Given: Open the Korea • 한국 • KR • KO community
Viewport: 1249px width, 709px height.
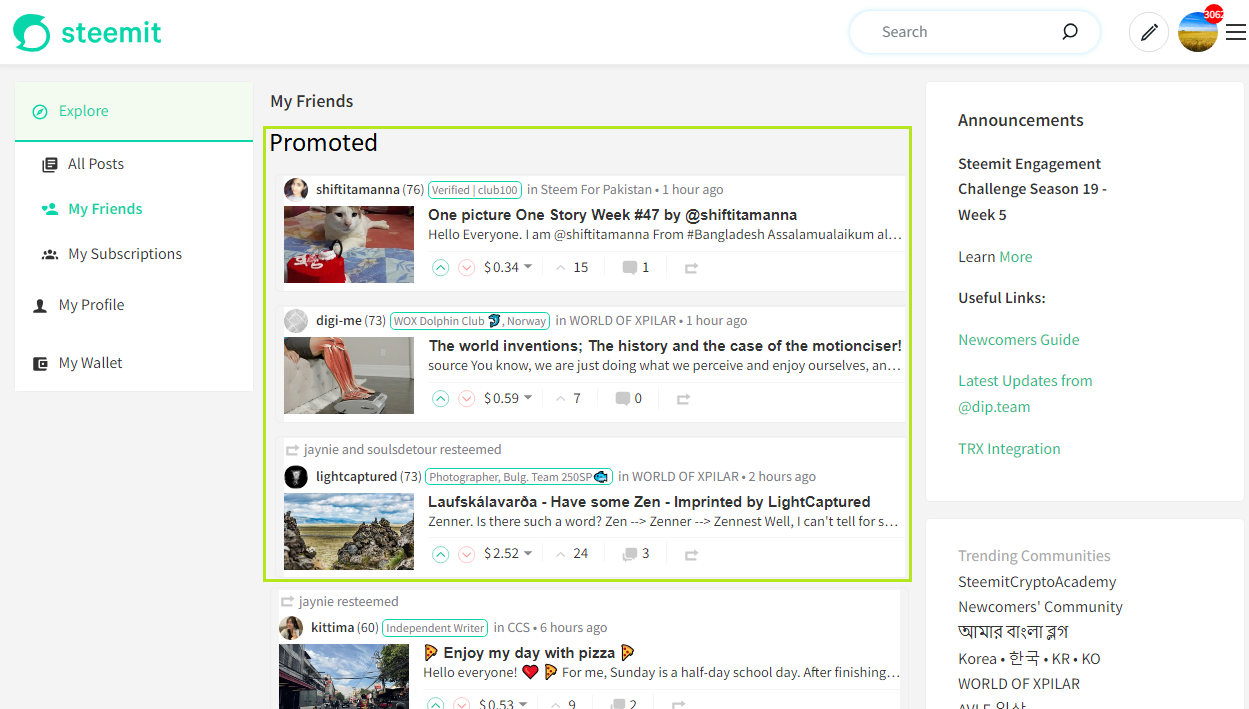Looking at the screenshot, I should [1029, 659].
